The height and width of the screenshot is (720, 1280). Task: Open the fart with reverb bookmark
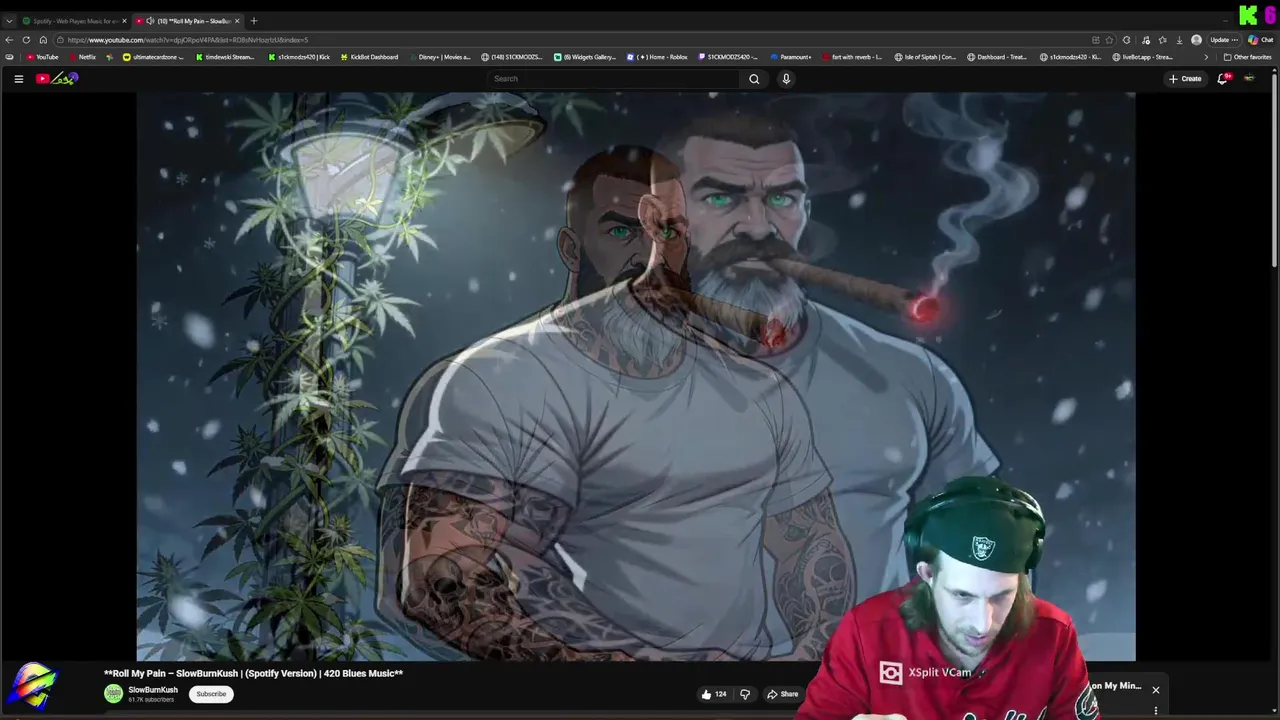coord(852,57)
